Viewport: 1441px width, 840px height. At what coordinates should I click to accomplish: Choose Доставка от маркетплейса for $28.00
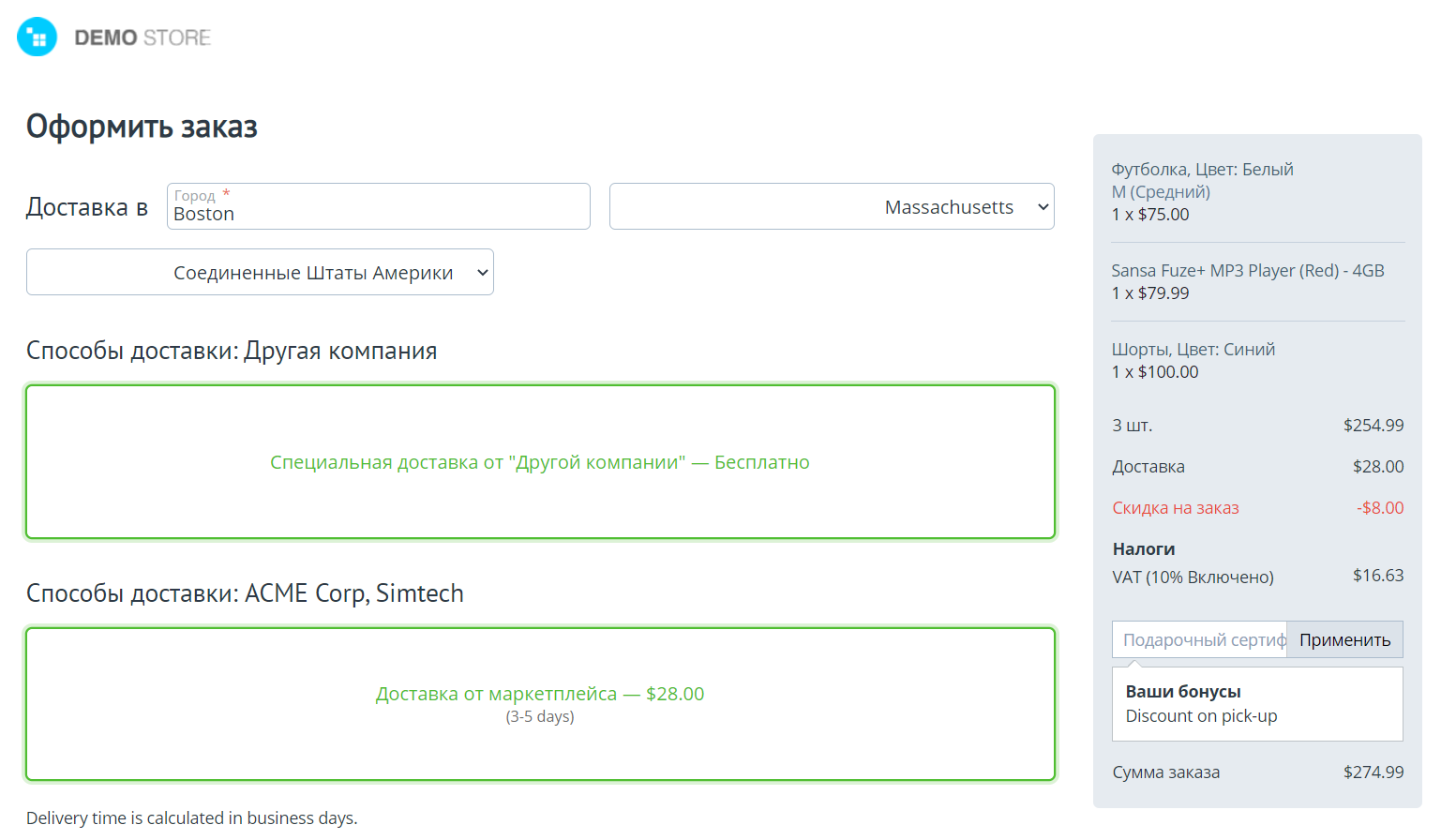tap(540, 695)
